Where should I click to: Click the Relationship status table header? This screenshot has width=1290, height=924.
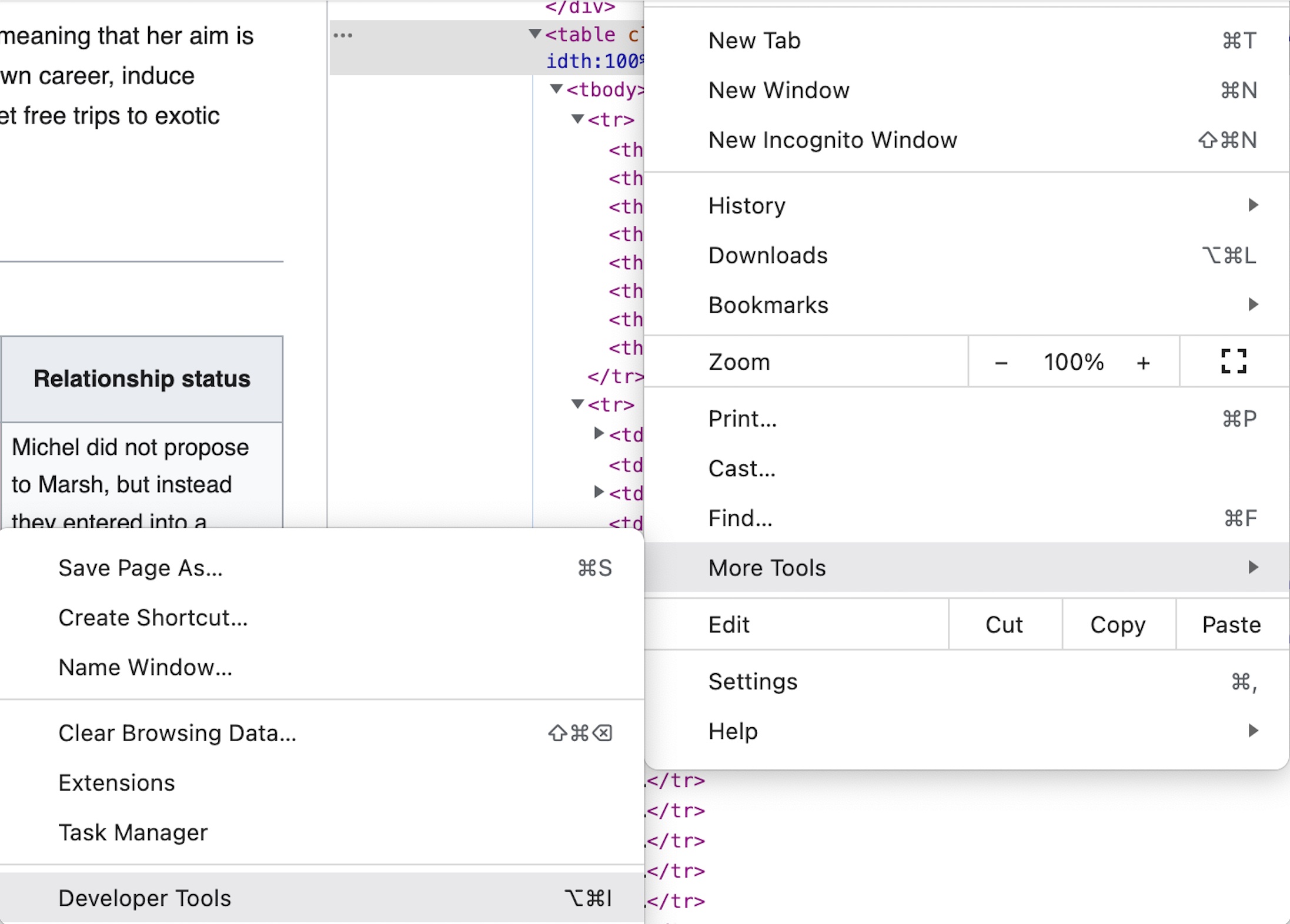[142, 379]
